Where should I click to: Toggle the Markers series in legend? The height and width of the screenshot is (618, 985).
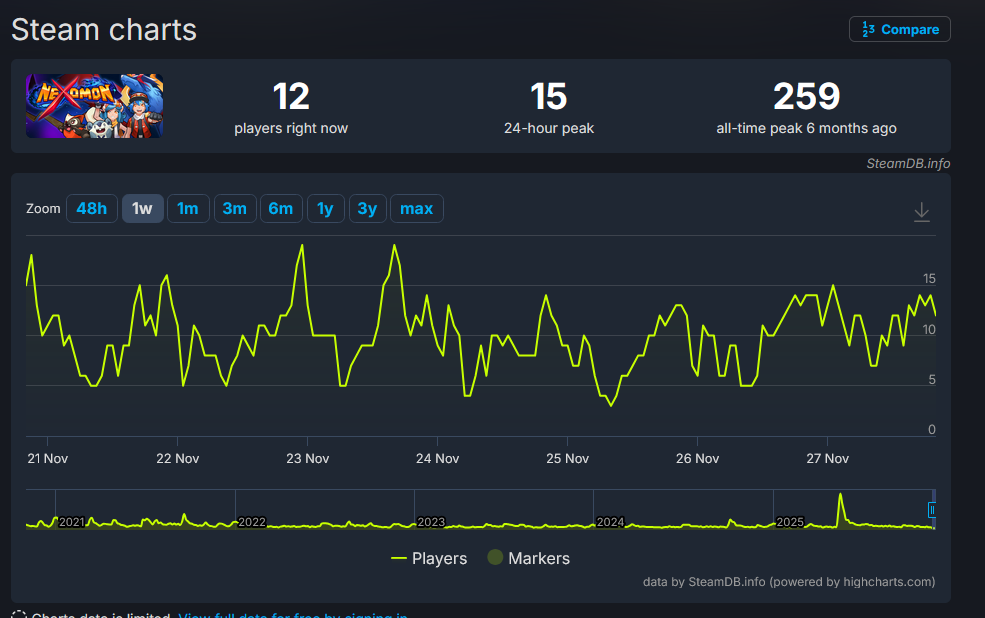click(x=529, y=558)
